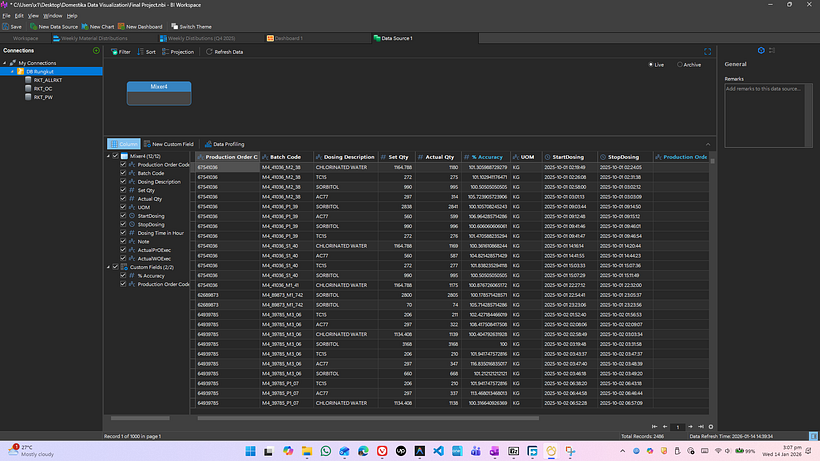The height and width of the screenshot is (461, 820).
Task: Jump to the last records page
Action: (x=701, y=427)
